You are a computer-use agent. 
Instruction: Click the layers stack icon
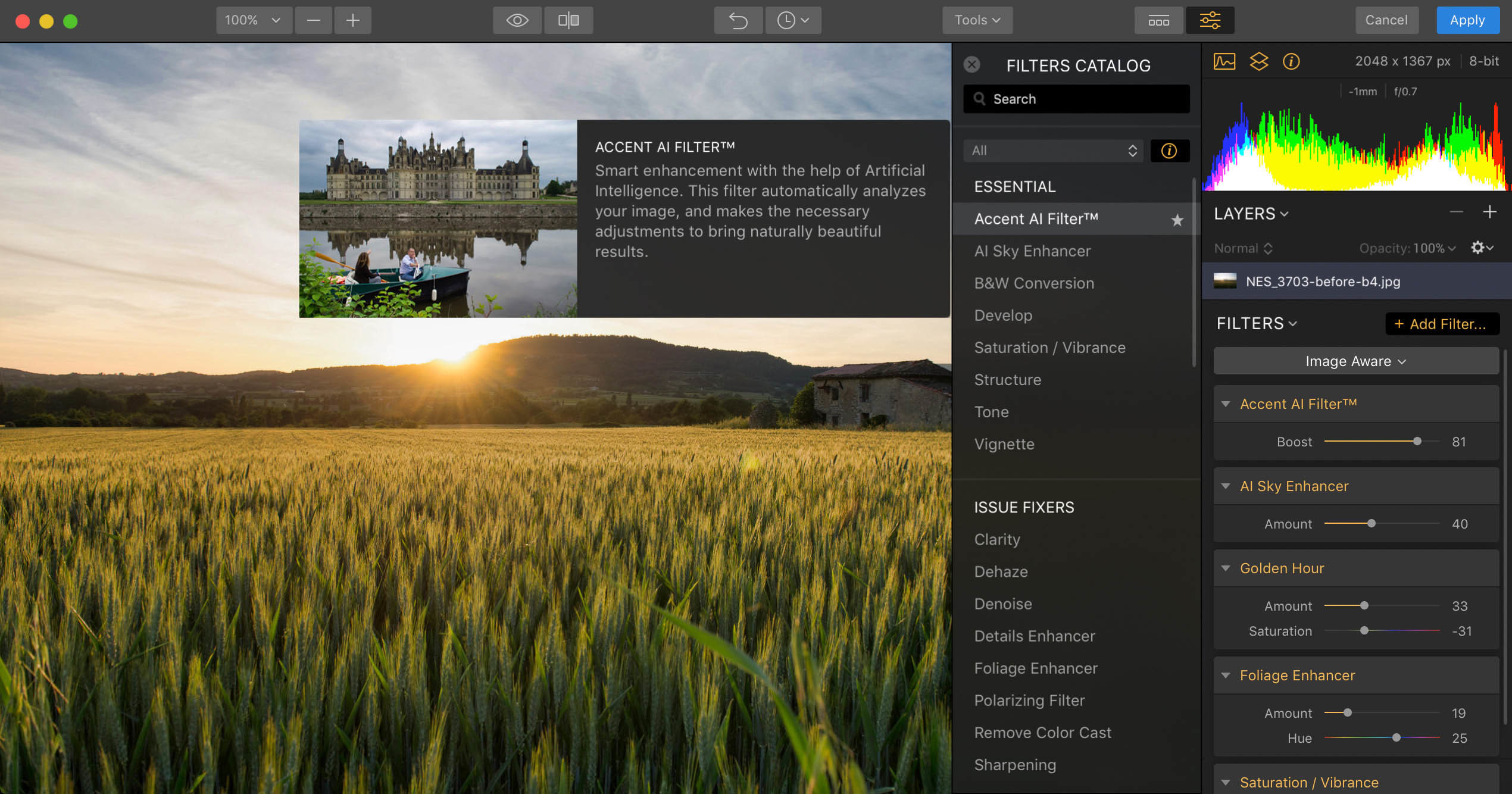coord(1258,61)
